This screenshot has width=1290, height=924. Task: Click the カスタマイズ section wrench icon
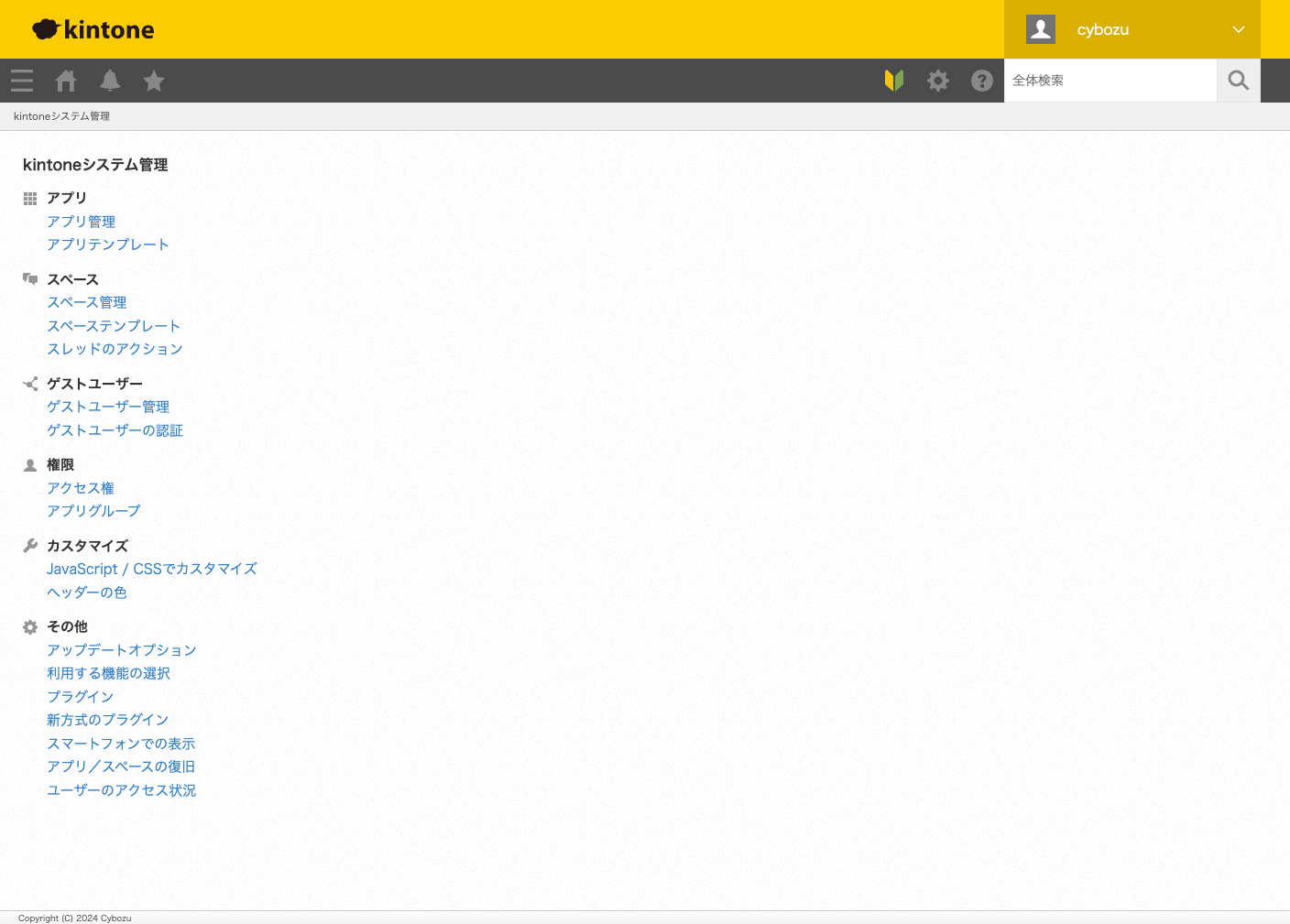[x=30, y=546]
